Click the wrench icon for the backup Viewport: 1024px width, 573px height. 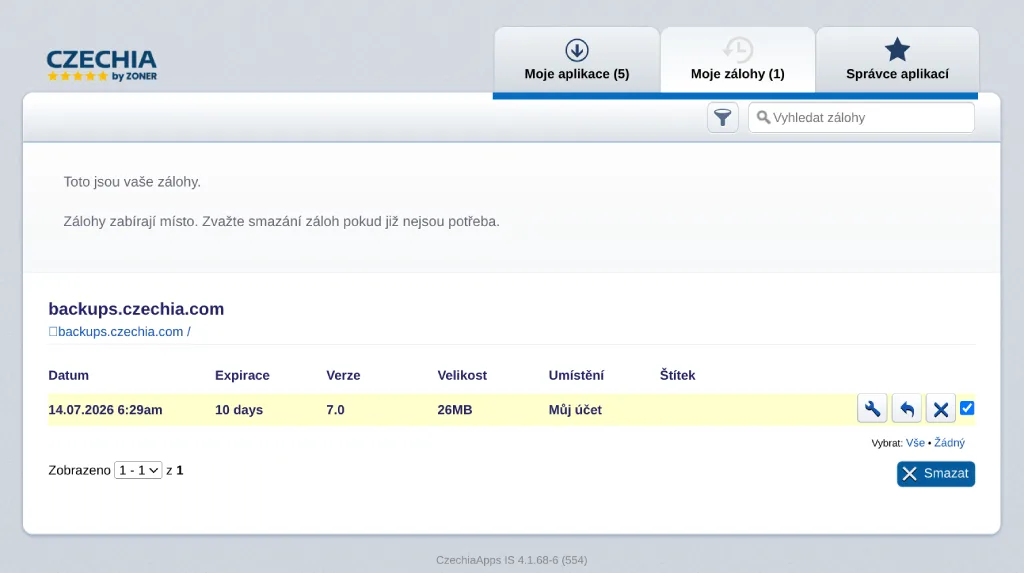click(872, 409)
